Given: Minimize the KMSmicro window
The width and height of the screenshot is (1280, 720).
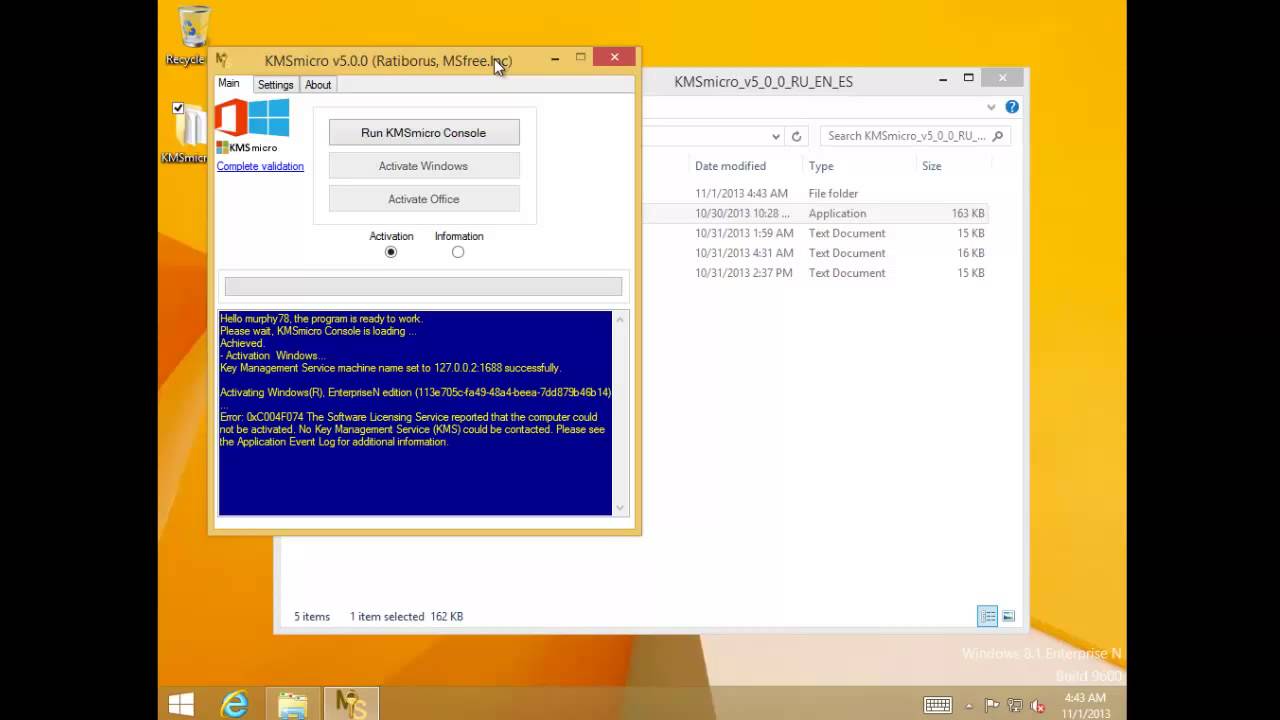Looking at the screenshot, I should click(555, 59).
